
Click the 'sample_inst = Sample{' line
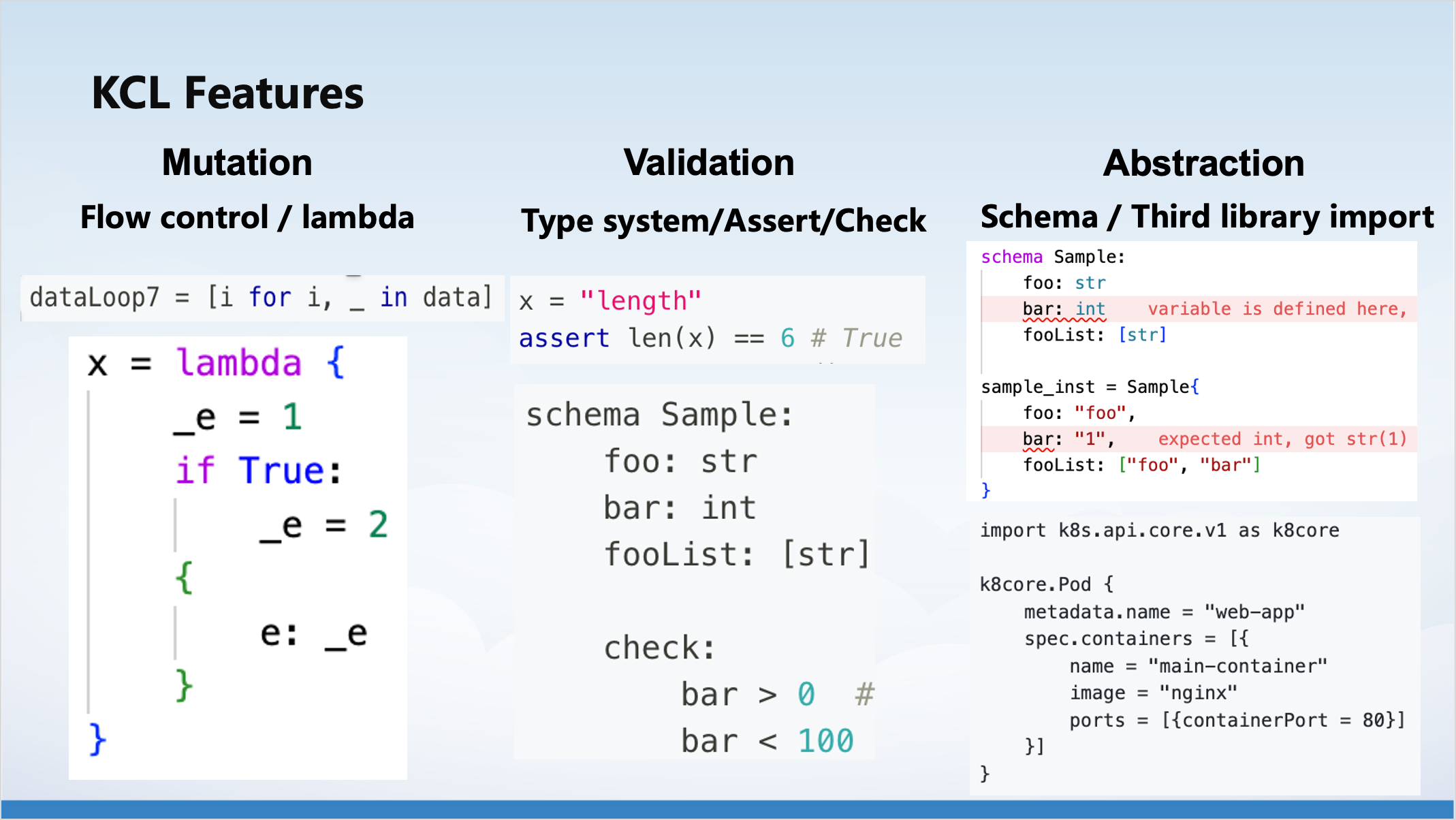[1090, 387]
